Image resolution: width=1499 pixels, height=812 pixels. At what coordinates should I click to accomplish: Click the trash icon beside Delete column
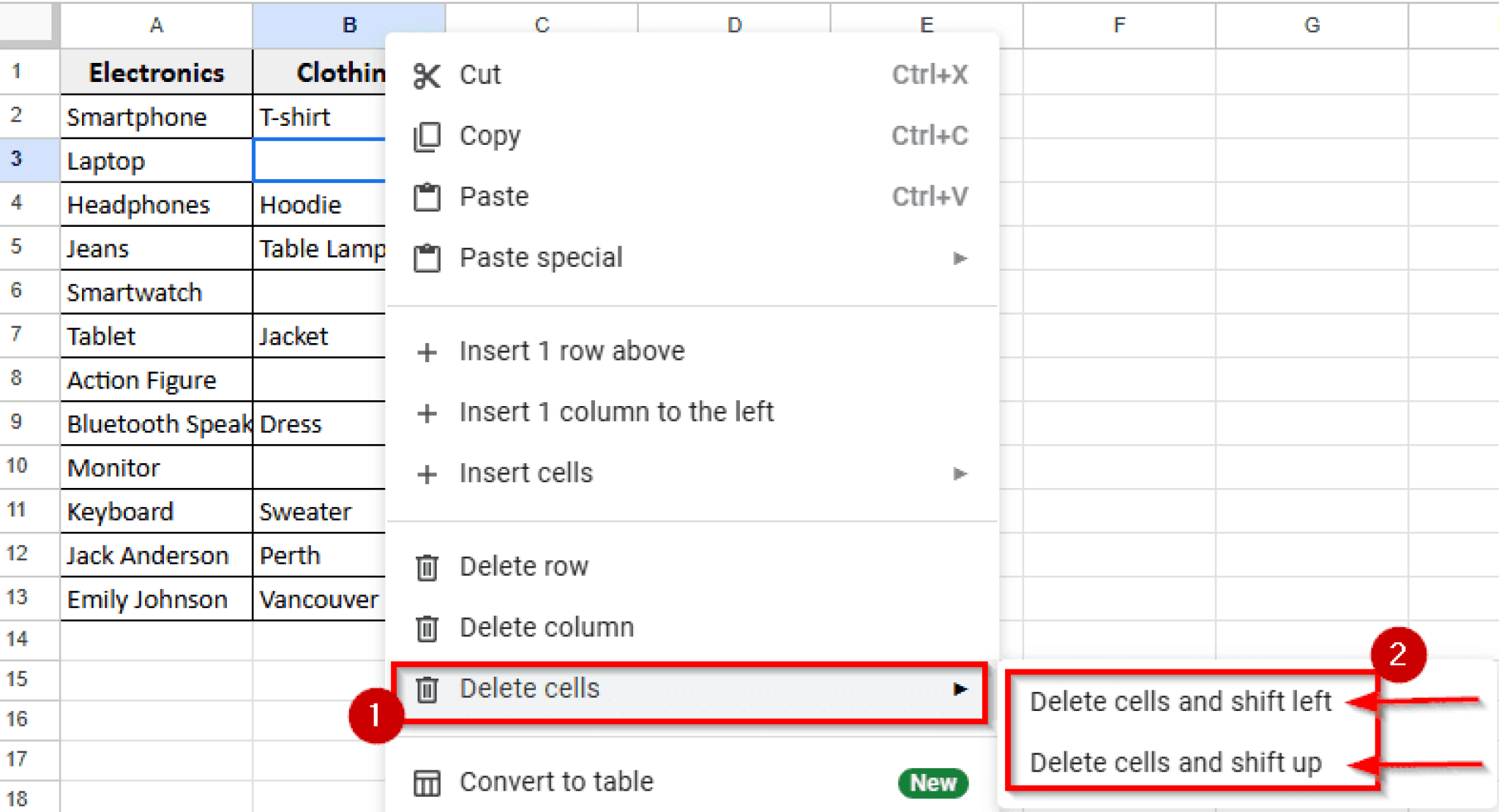tap(427, 628)
